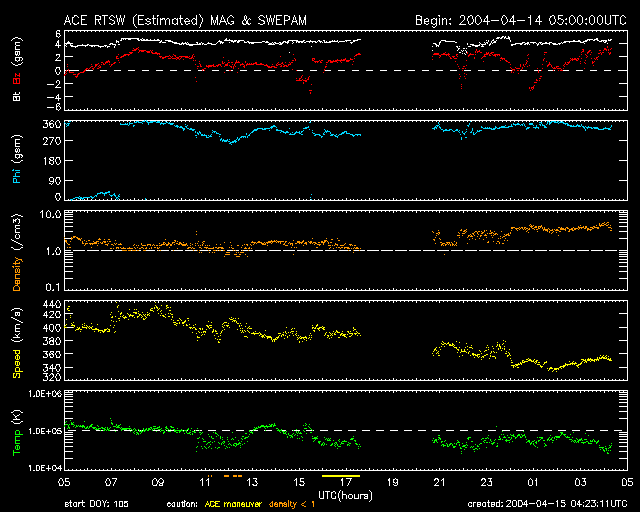Click tick value "440" on the Speed axis
The image size is (640, 512).
point(52,304)
